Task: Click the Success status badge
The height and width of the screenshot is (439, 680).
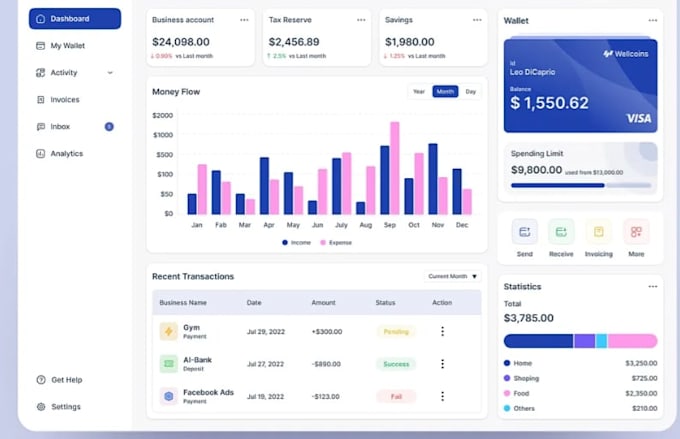Action: pos(396,364)
